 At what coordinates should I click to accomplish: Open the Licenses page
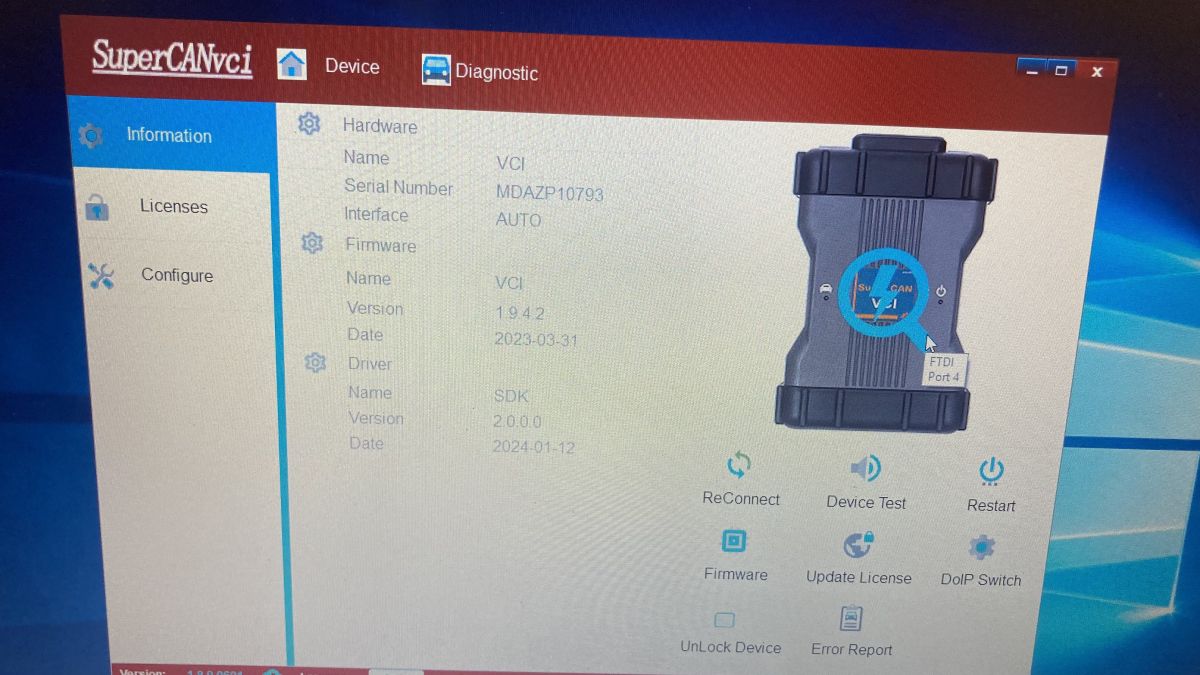tap(172, 206)
